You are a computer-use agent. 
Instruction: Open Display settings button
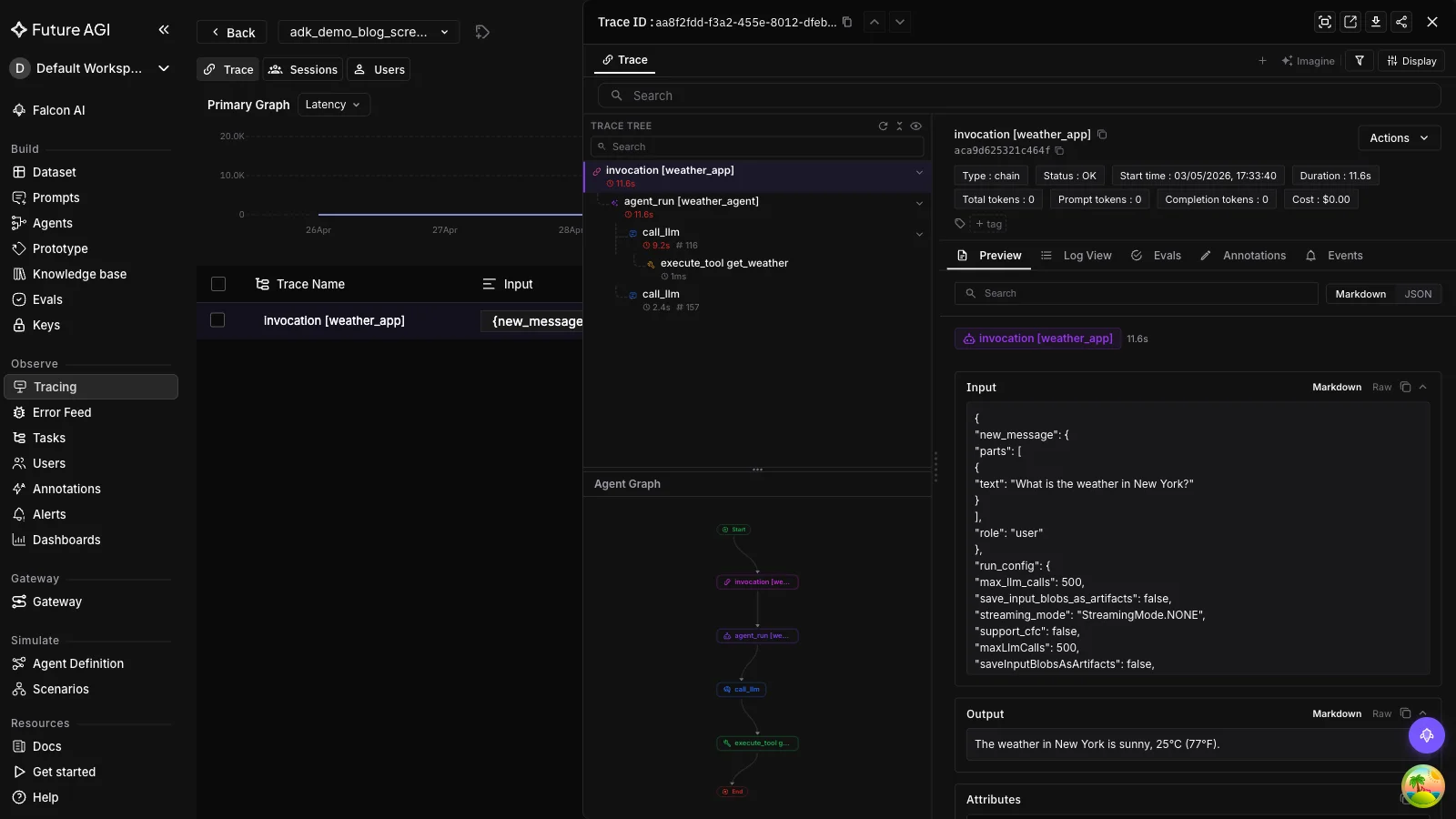point(1411,61)
